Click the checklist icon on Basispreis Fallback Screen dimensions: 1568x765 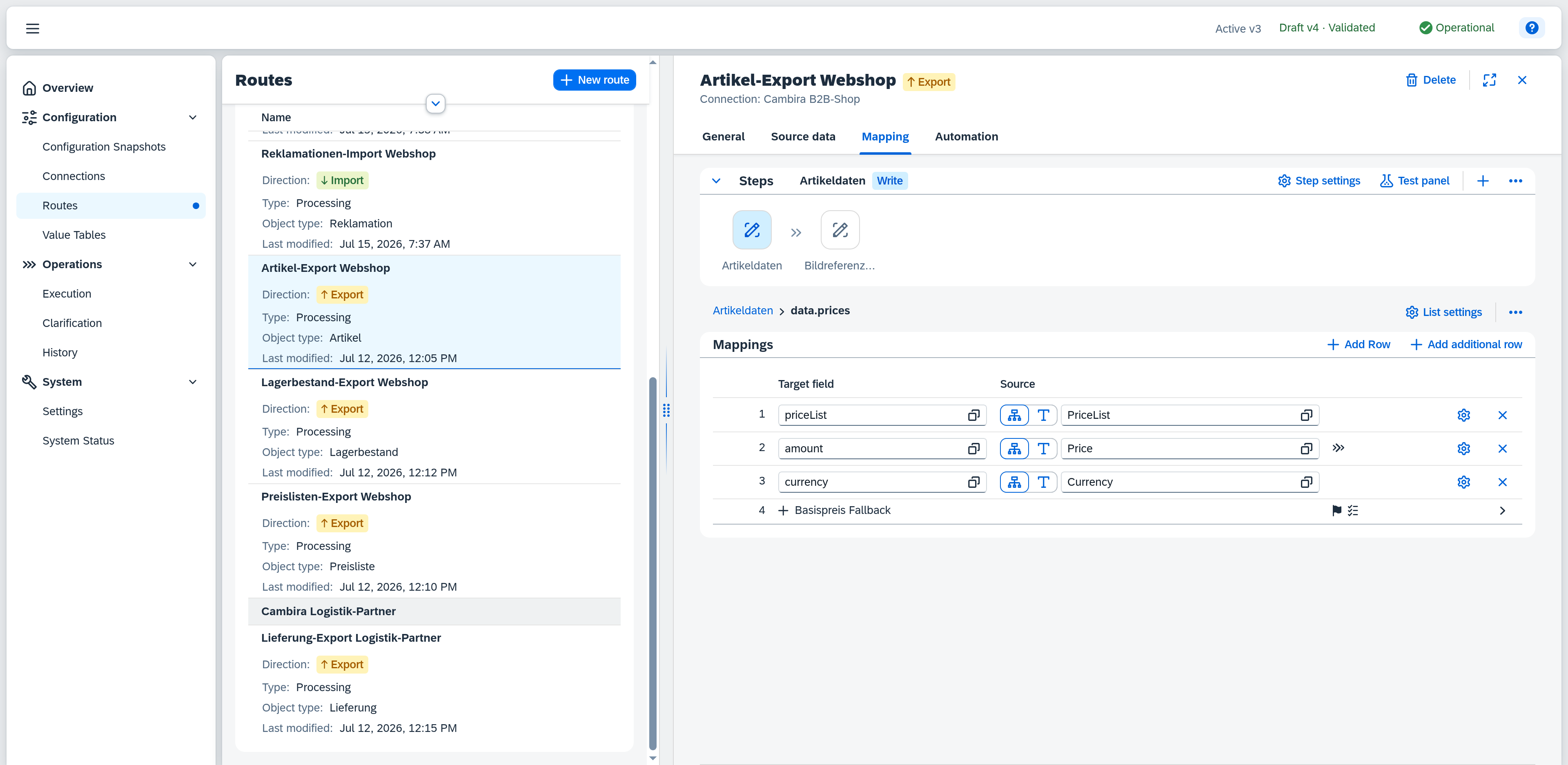coord(1352,511)
